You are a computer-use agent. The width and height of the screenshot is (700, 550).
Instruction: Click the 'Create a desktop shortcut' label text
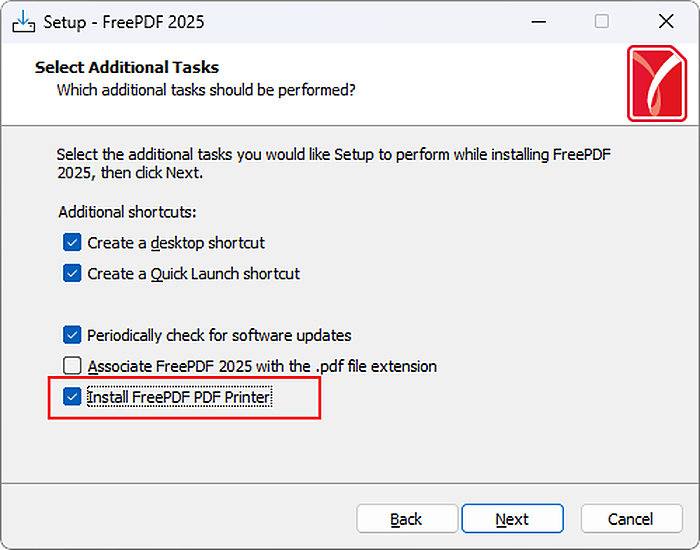(176, 243)
